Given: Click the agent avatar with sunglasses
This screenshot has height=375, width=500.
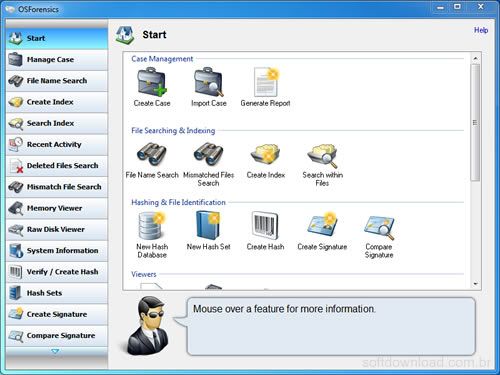Looking at the screenshot, I should click(148, 326).
